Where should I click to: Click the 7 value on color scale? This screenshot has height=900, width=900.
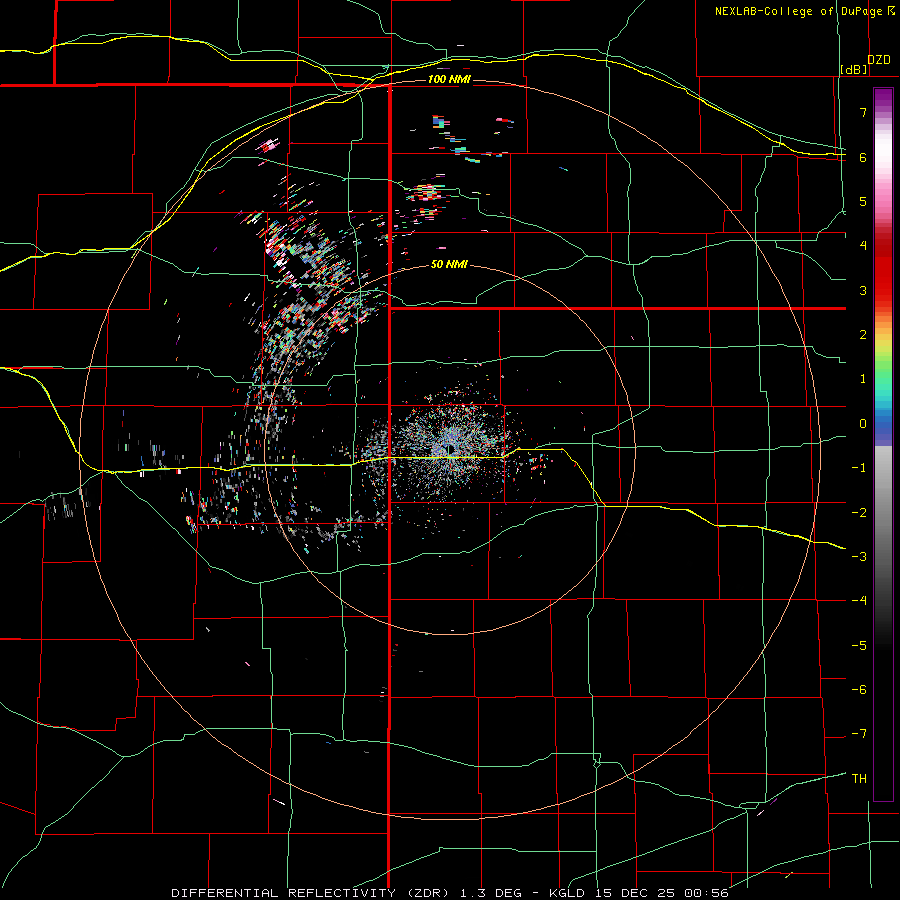863,112
